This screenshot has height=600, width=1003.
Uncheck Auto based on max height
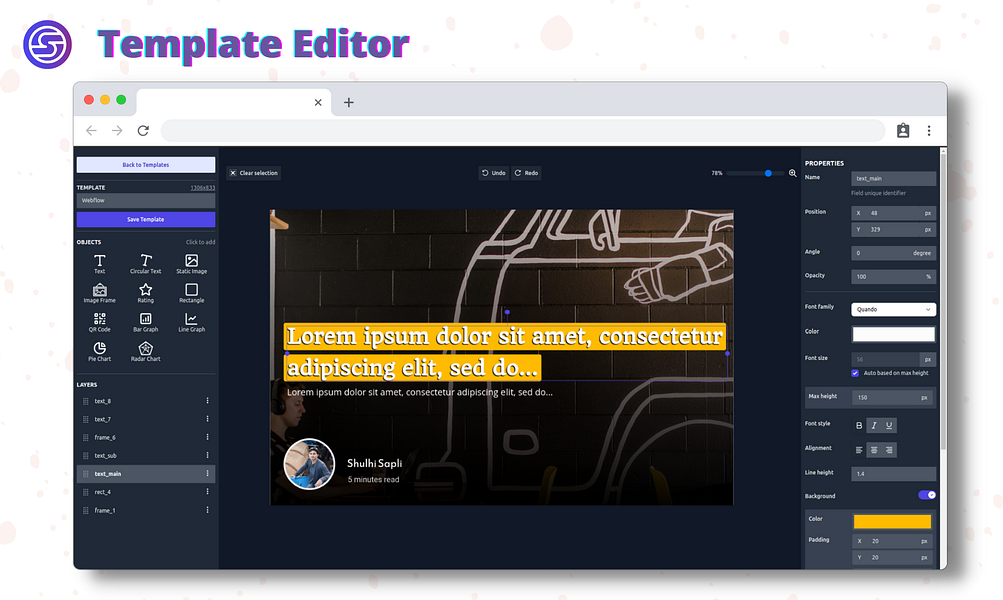click(x=855, y=373)
